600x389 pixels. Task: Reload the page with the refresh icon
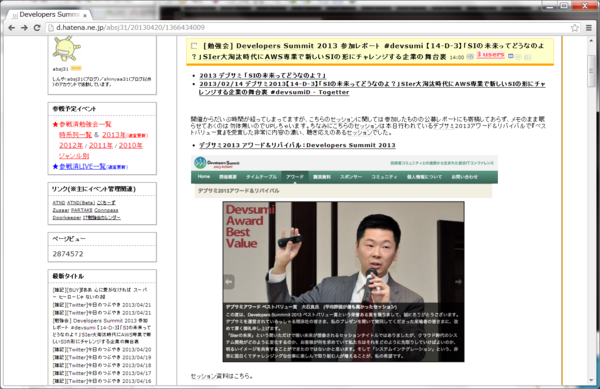(x=37, y=28)
